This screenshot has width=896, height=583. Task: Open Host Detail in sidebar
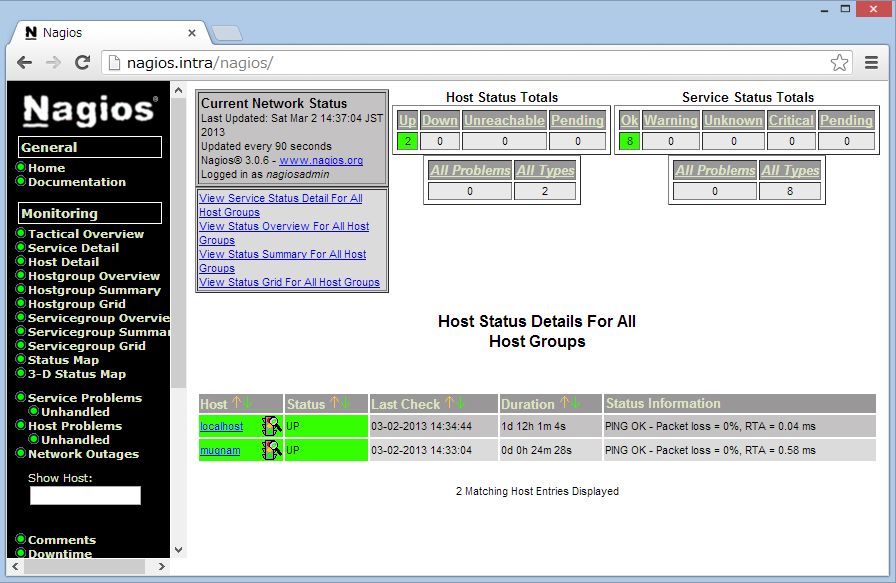coord(63,262)
